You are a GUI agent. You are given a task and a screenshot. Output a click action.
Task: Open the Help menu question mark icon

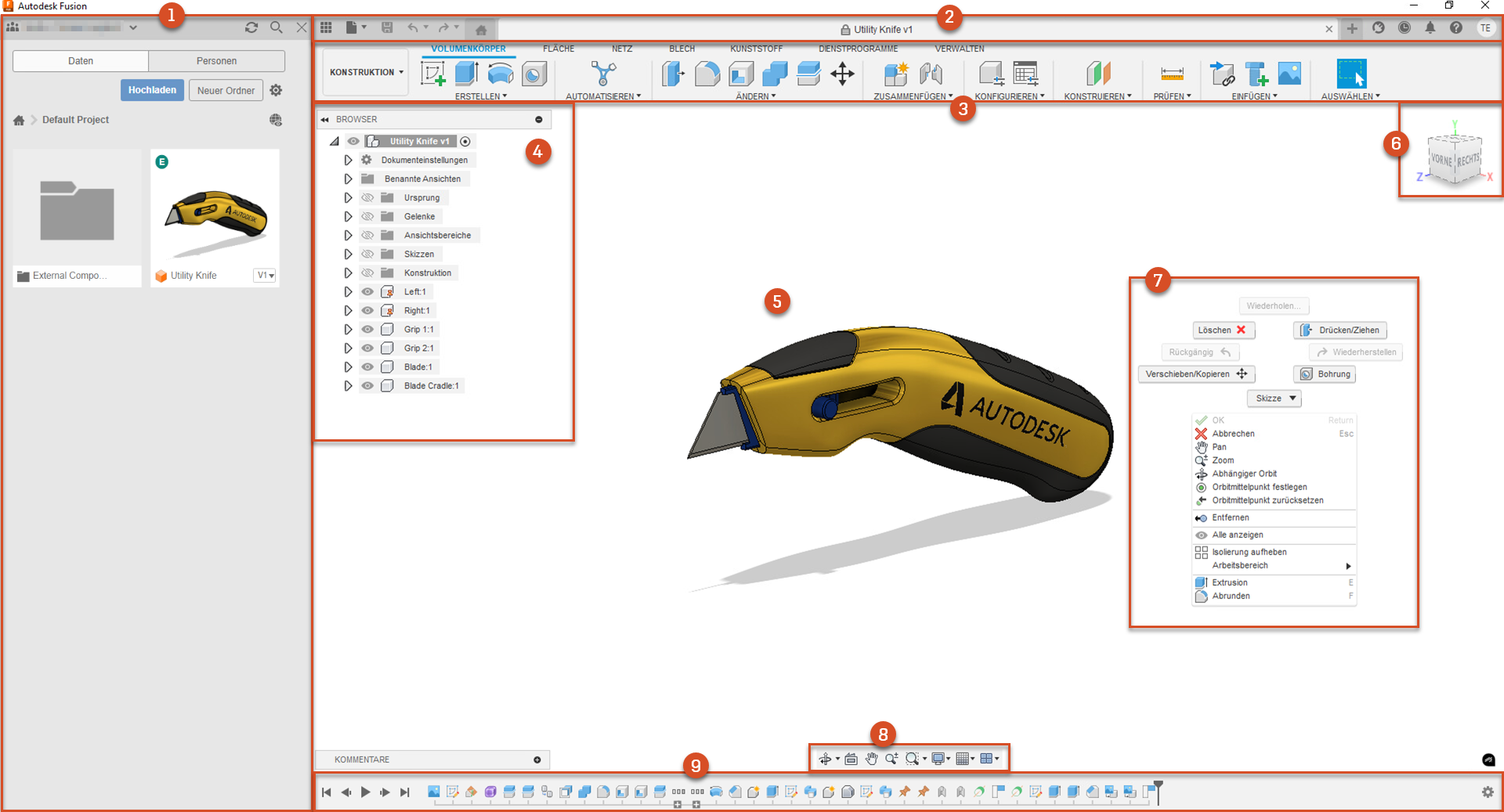[1456, 27]
